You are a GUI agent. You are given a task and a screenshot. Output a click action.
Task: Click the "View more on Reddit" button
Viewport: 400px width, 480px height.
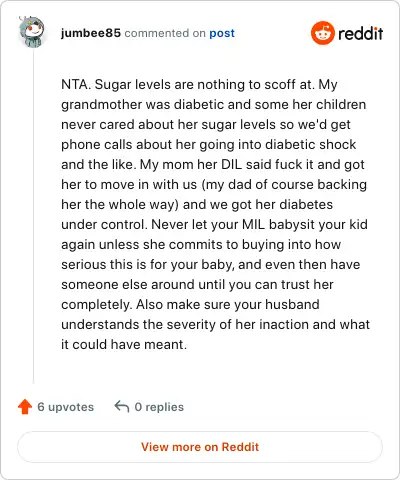tap(200, 447)
